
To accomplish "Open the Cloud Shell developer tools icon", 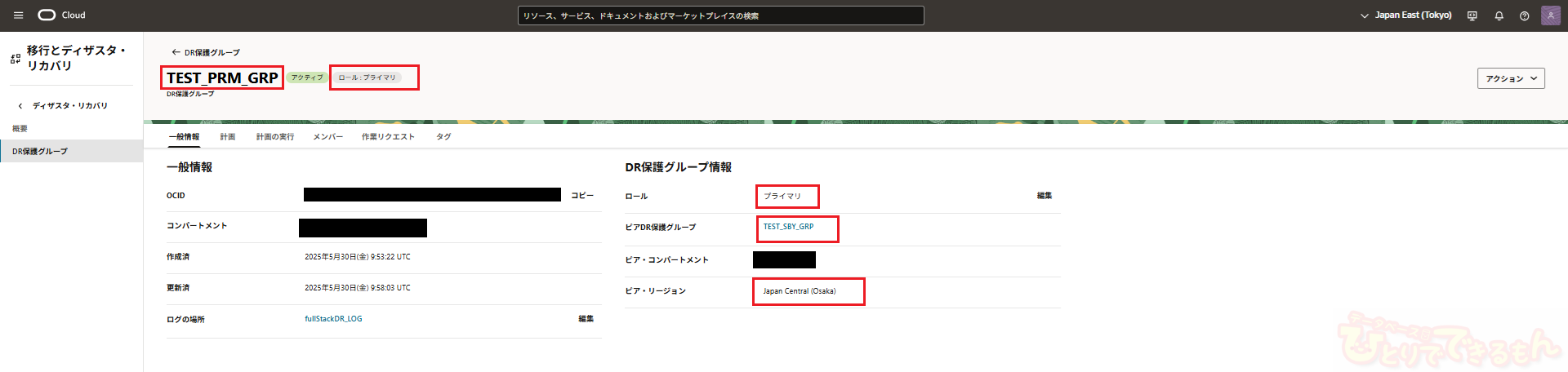I will tap(1472, 15).
